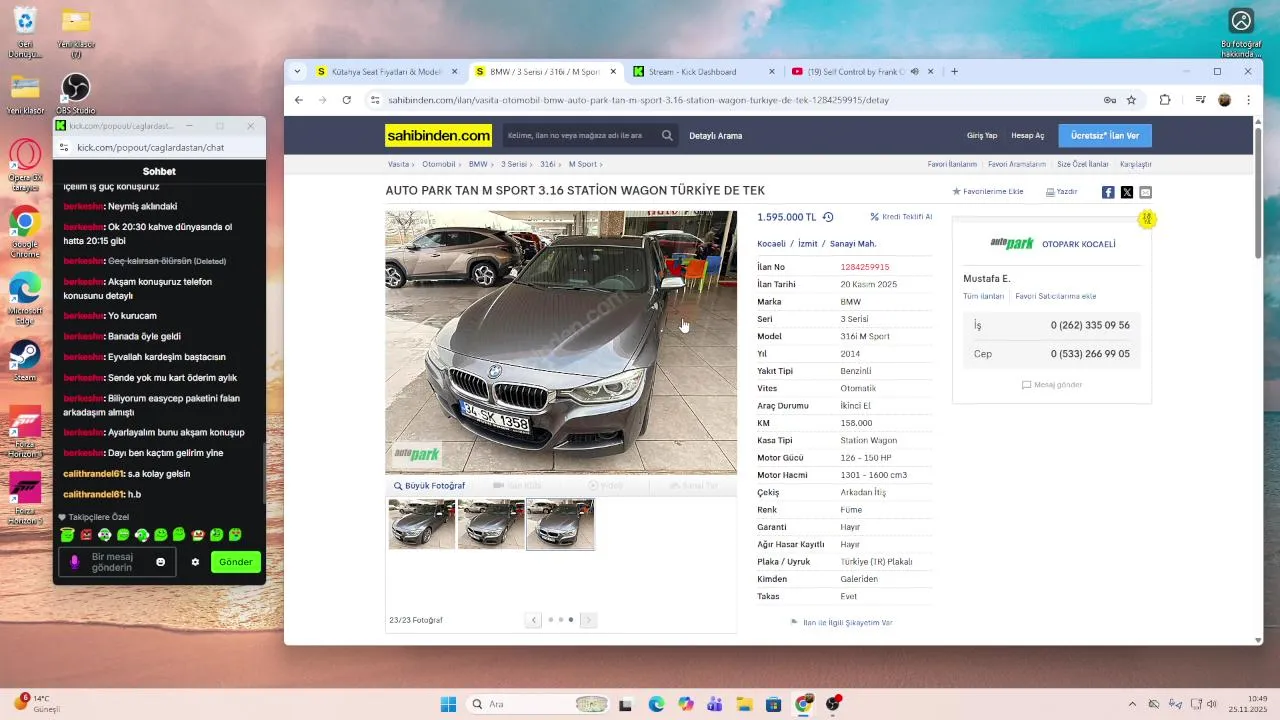Bookmark this page with the star
The image size is (1280, 720).
click(1131, 100)
